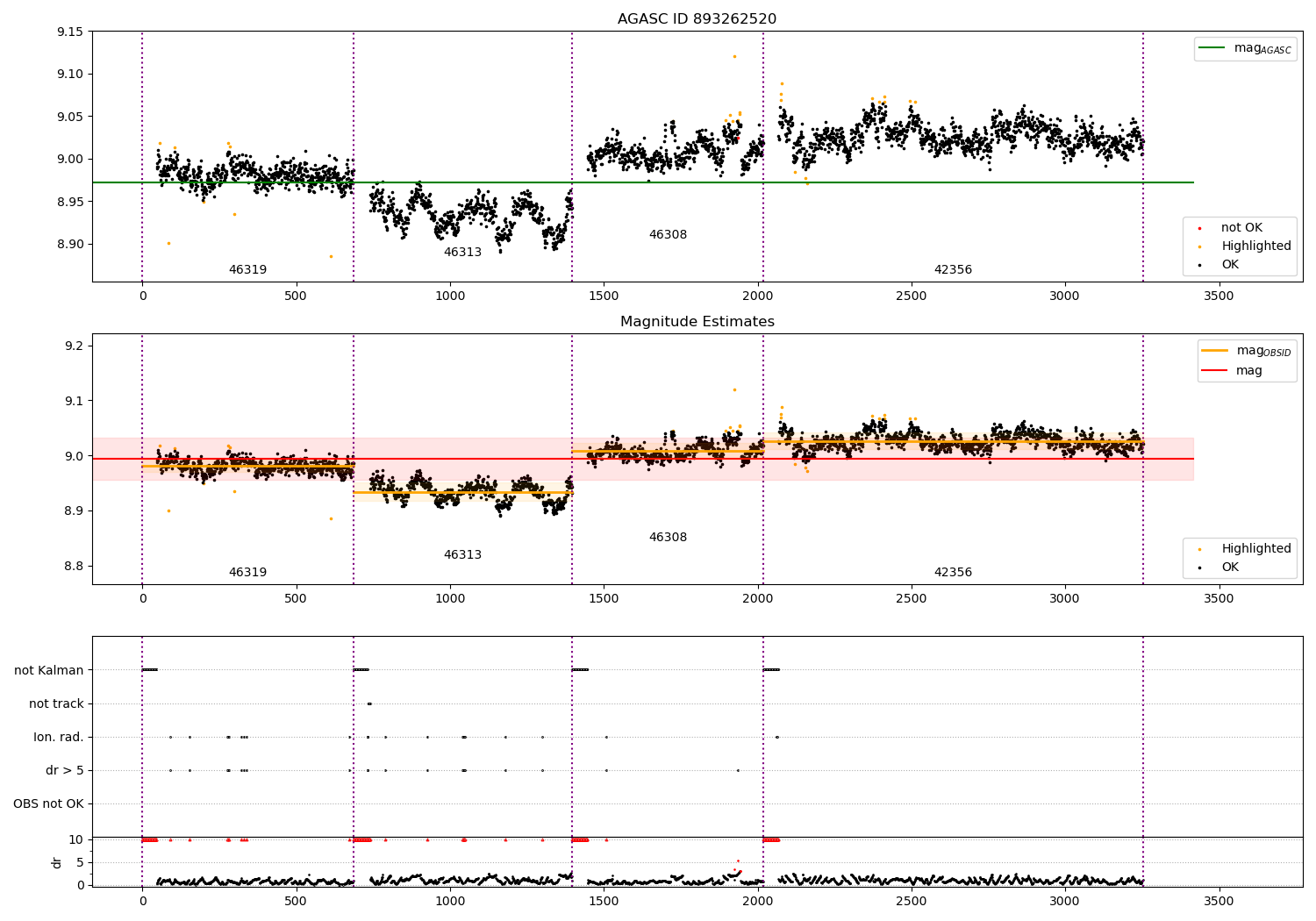Click the plot title 'AGASC ID 893262520'
Viewport: 1316px width, 921px height.
697,19
